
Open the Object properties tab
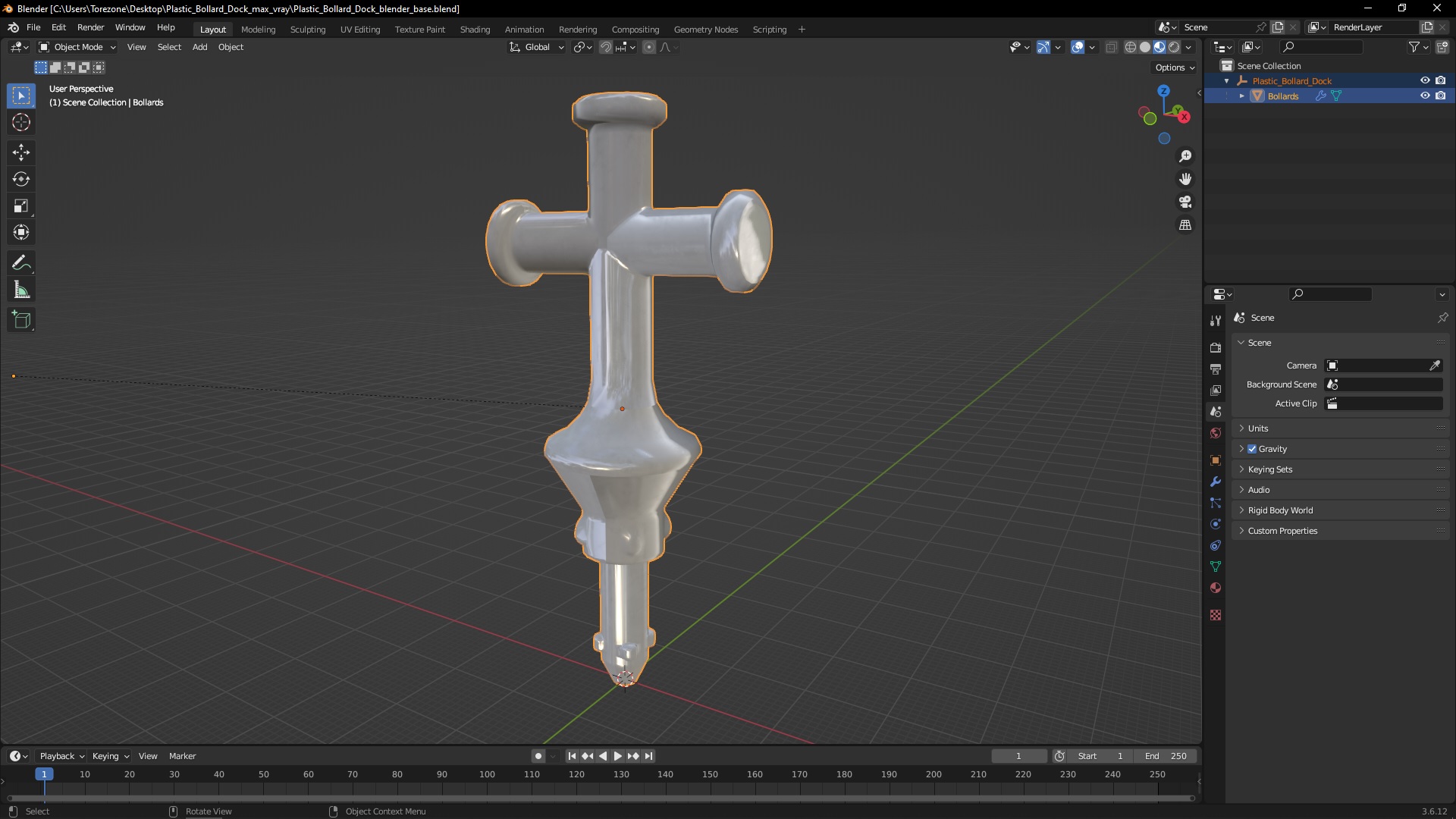pyautogui.click(x=1216, y=460)
